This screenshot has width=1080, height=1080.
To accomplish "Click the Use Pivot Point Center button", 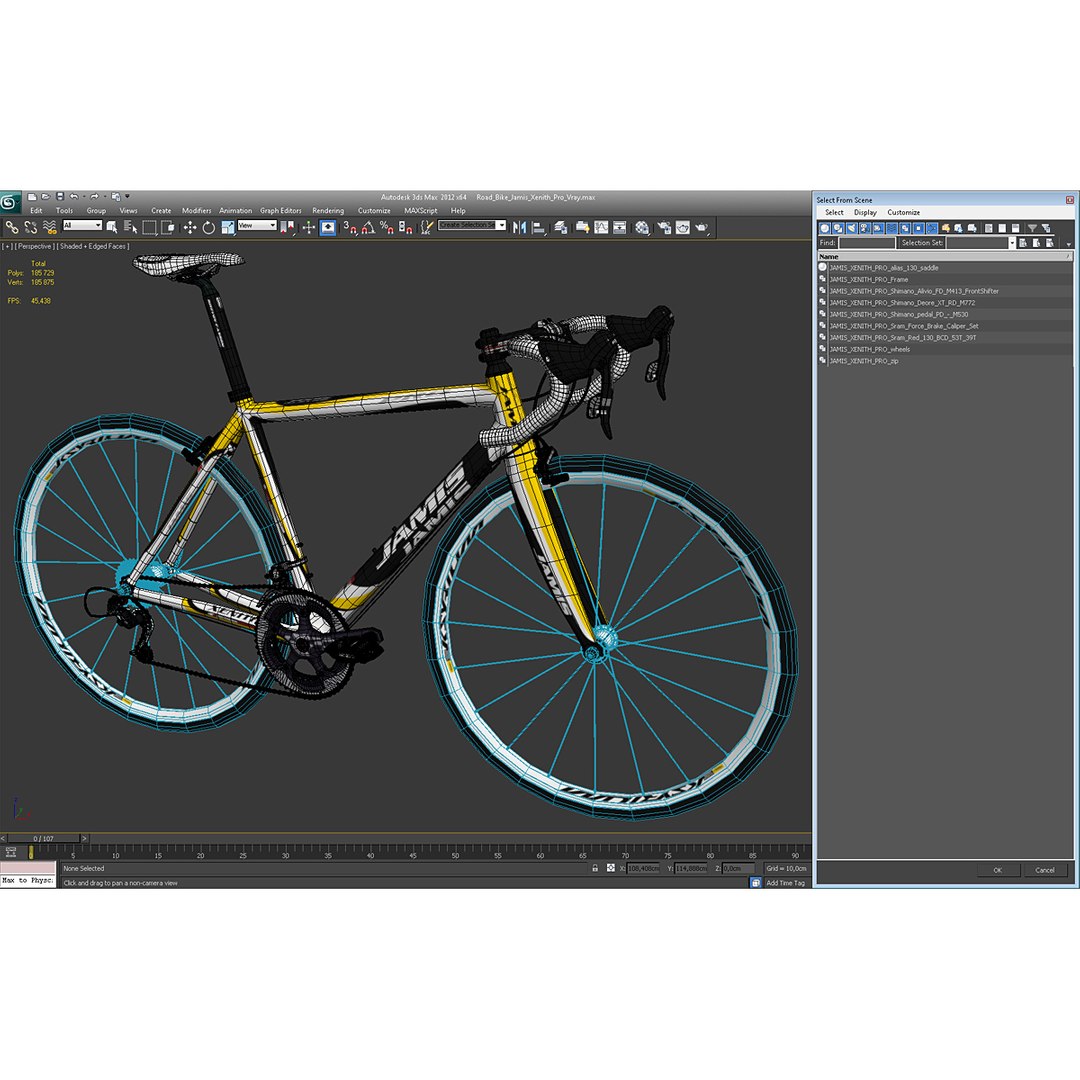I will 287,227.
